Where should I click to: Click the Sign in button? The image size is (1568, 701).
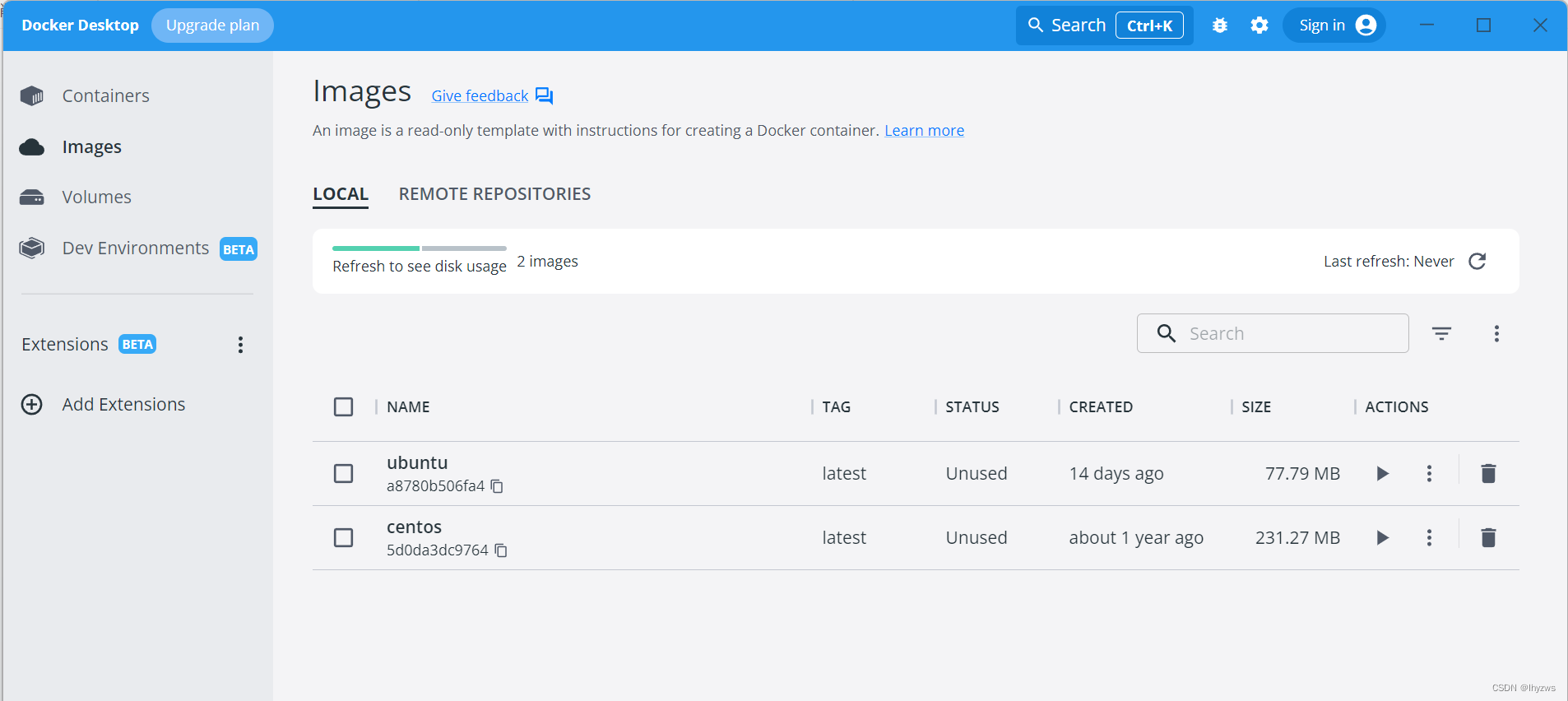(1334, 26)
